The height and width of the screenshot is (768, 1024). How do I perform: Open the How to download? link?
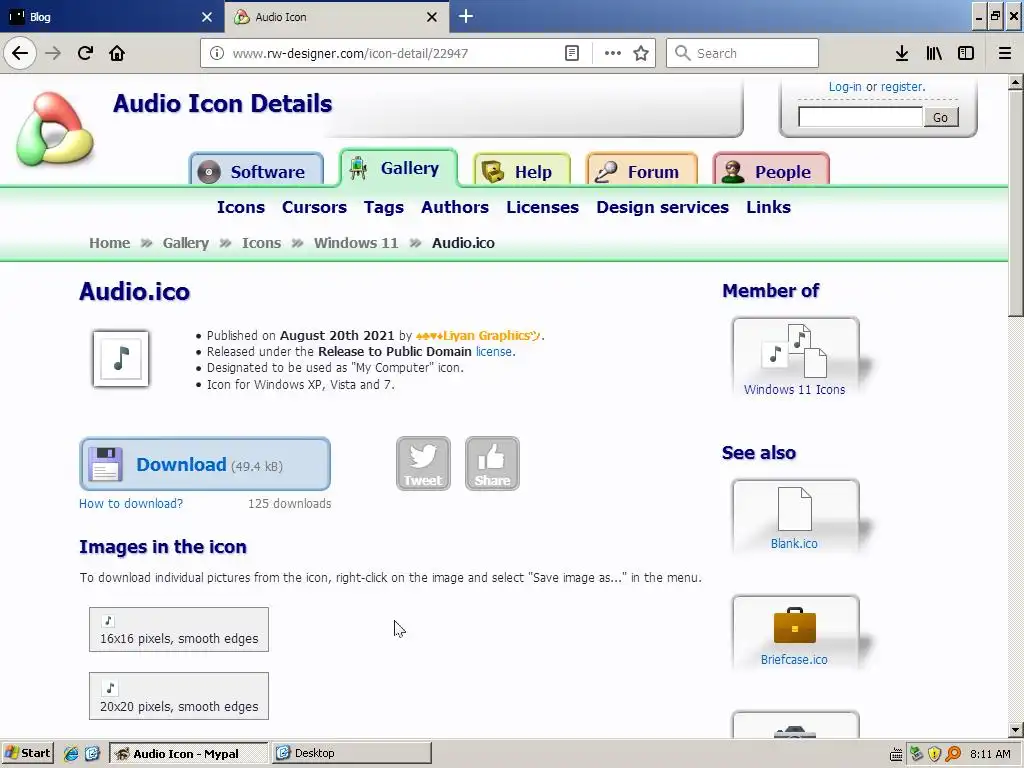(x=131, y=504)
